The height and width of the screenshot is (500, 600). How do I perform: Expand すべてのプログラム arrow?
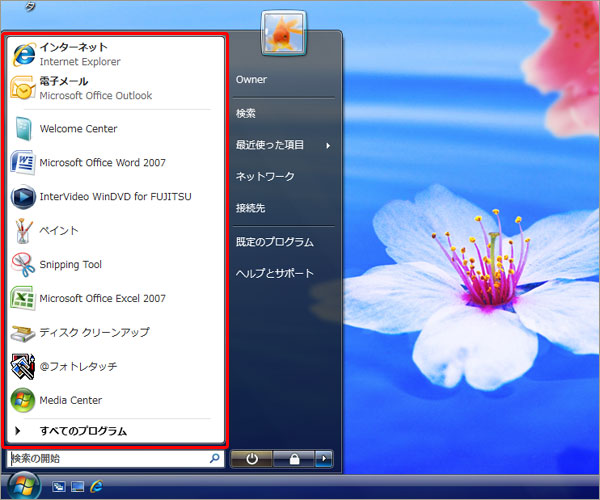(x=17, y=431)
